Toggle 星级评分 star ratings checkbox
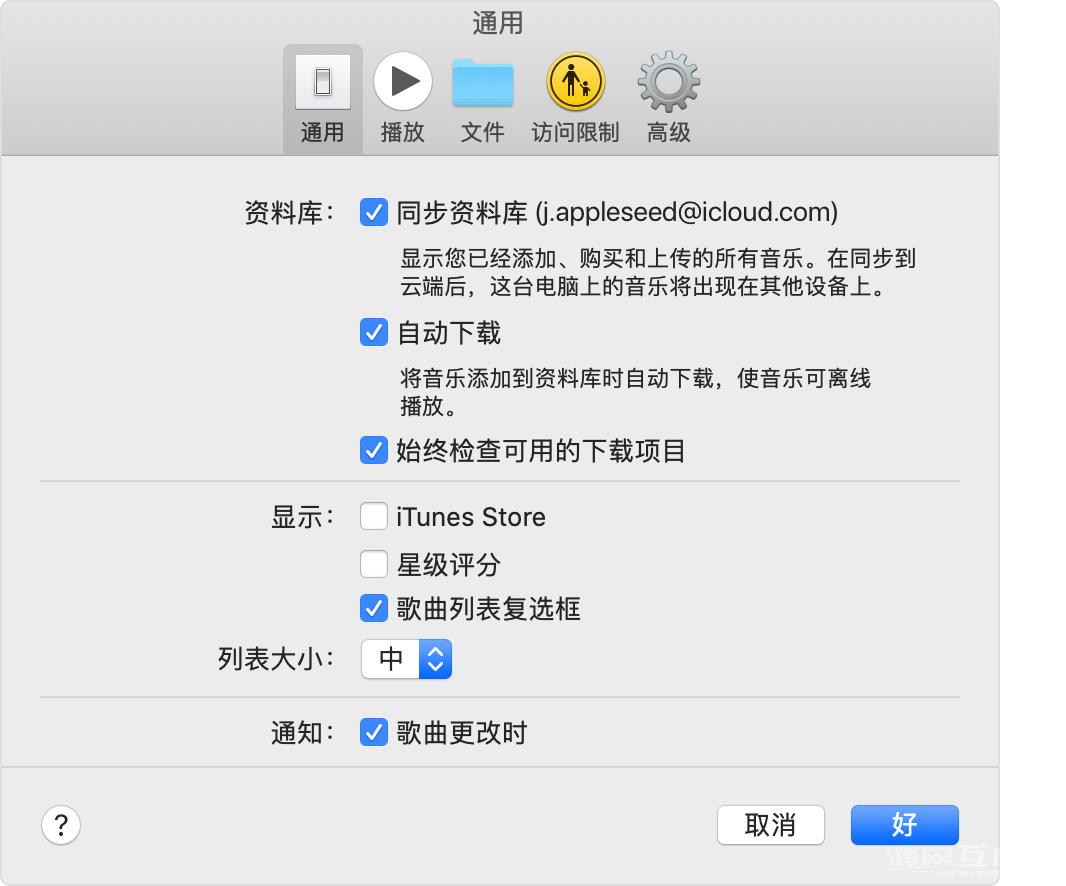The width and height of the screenshot is (1066, 886). tap(373, 563)
